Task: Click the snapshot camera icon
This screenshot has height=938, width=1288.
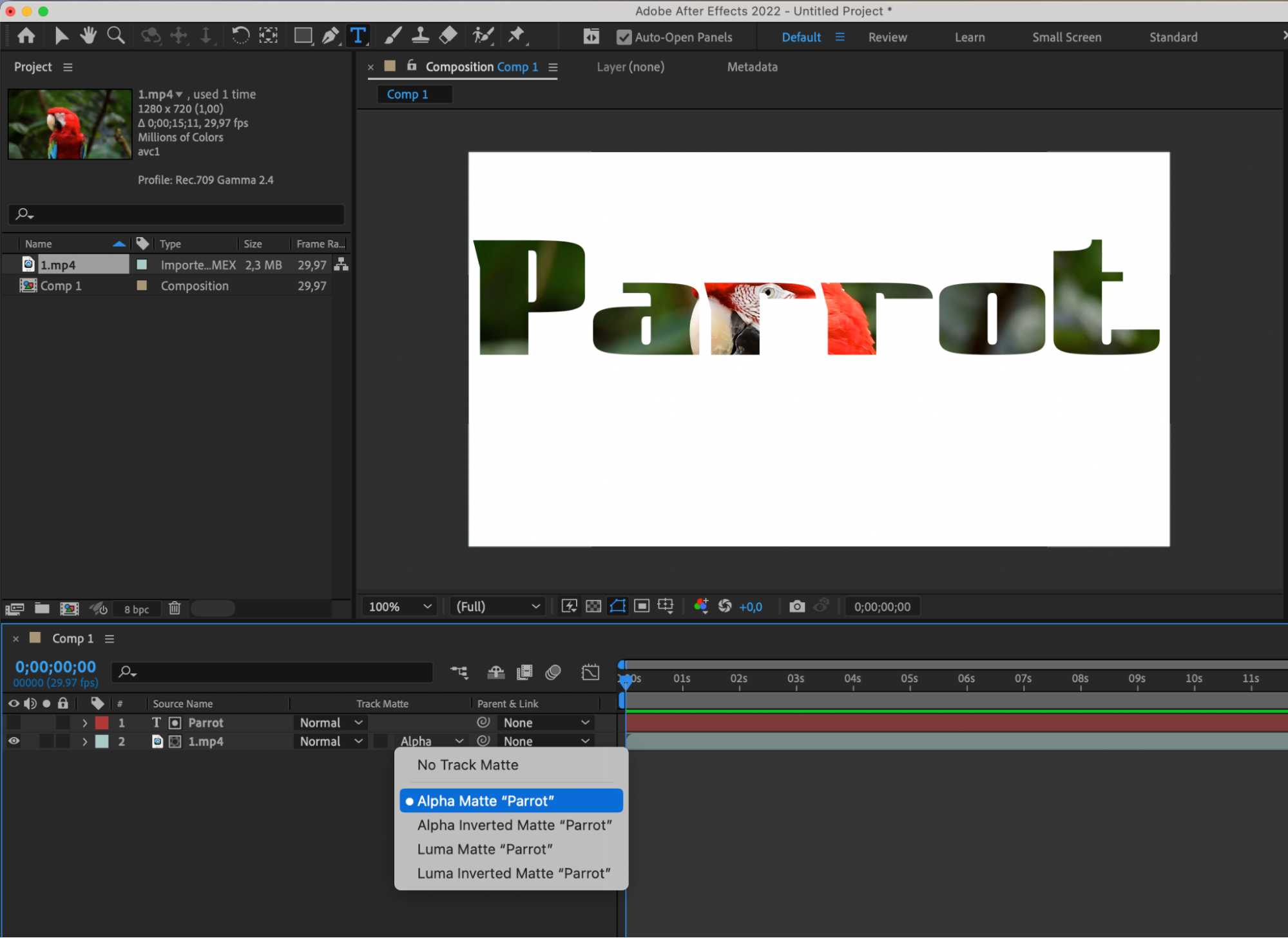Action: coord(797,606)
